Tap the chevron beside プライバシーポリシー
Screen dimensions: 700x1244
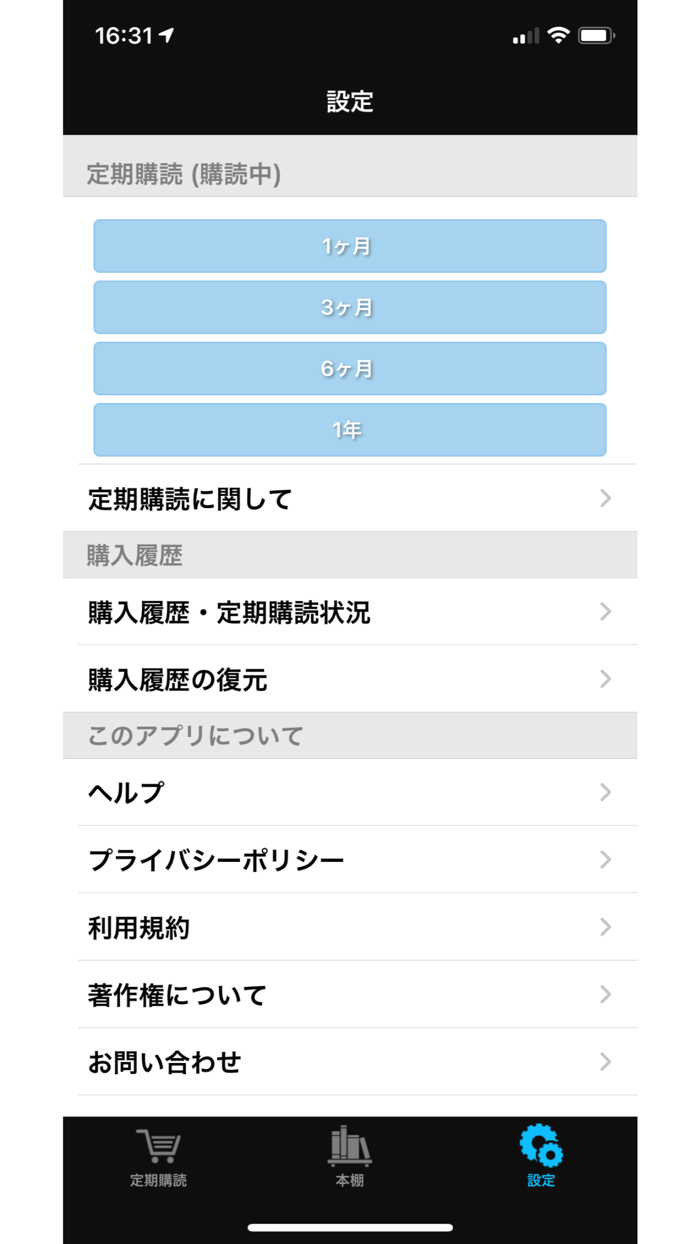click(605, 860)
